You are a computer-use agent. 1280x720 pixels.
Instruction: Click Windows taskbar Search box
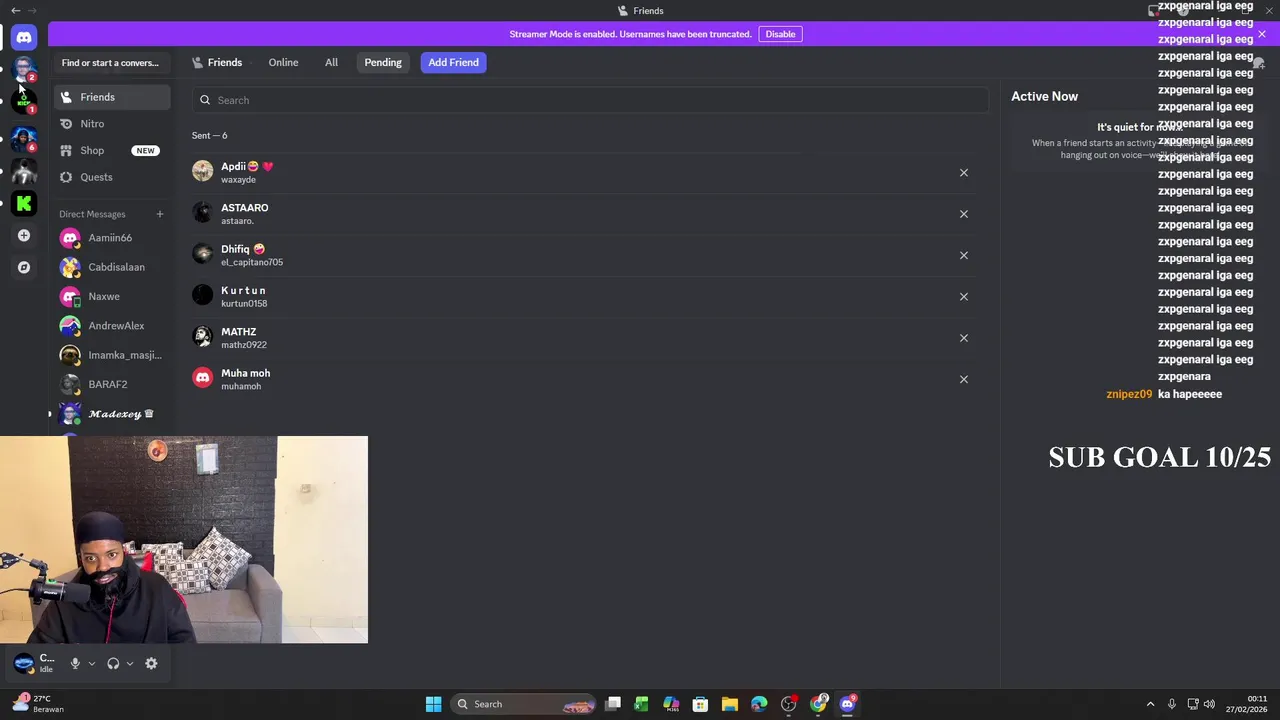(x=523, y=704)
